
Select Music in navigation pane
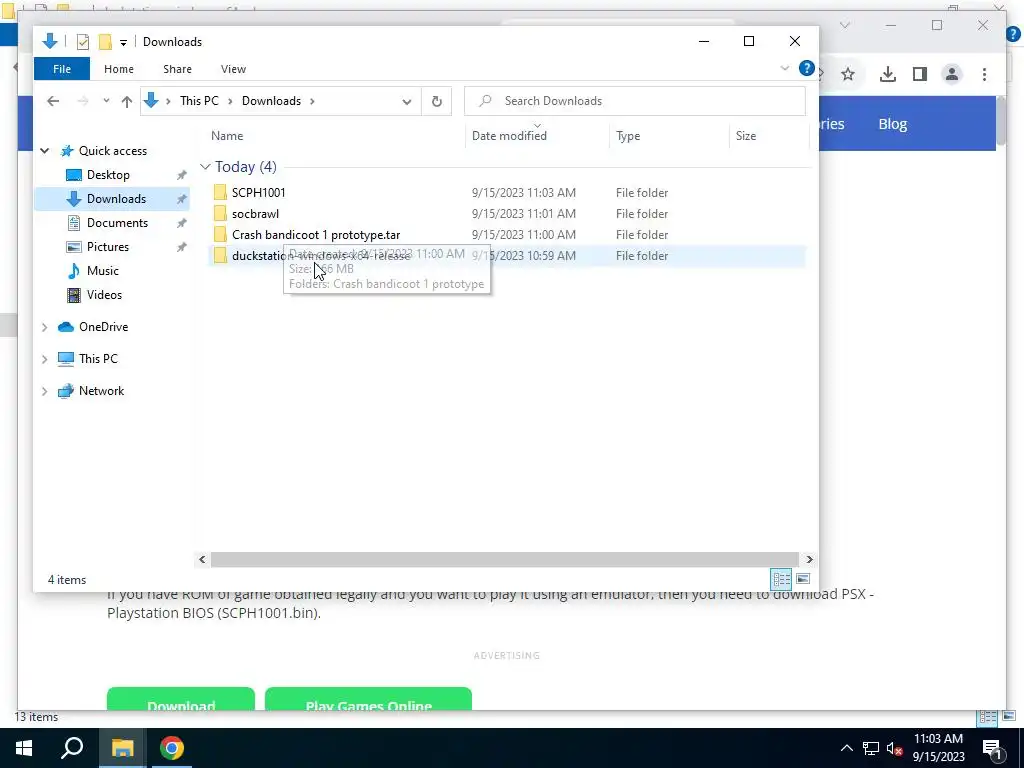[103, 271]
